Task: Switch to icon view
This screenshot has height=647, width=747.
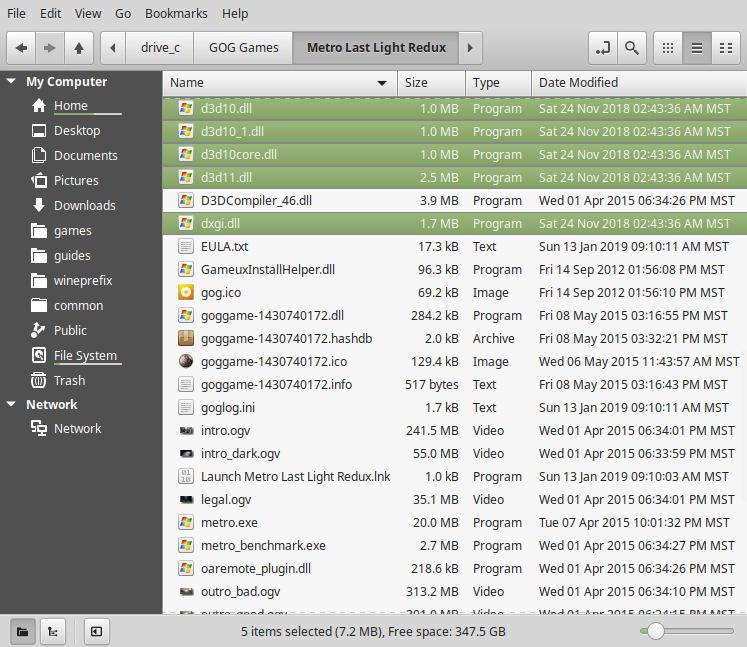Action: coord(668,48)
